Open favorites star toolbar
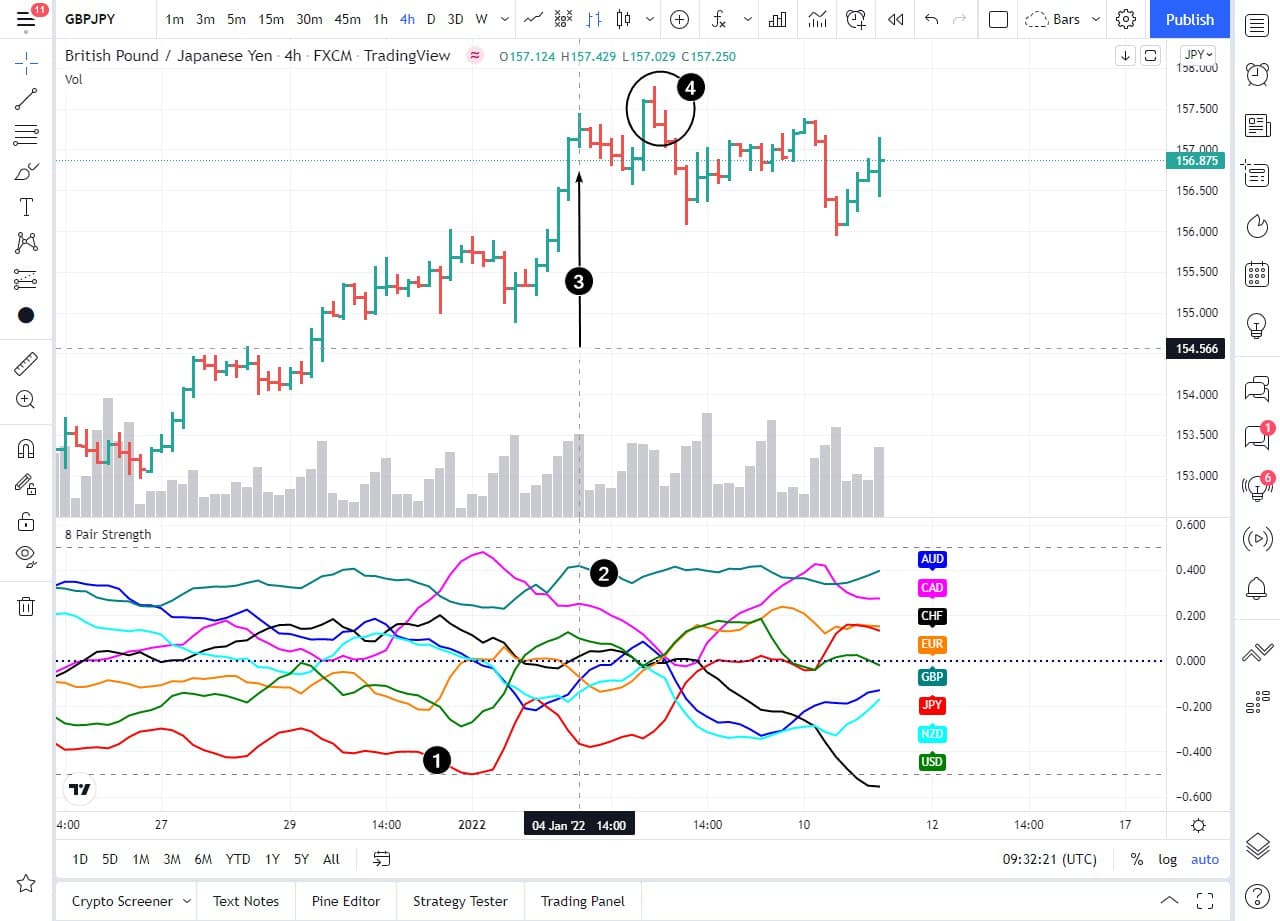Viewport: 1280px width, 921px height. tap(26, 883)
